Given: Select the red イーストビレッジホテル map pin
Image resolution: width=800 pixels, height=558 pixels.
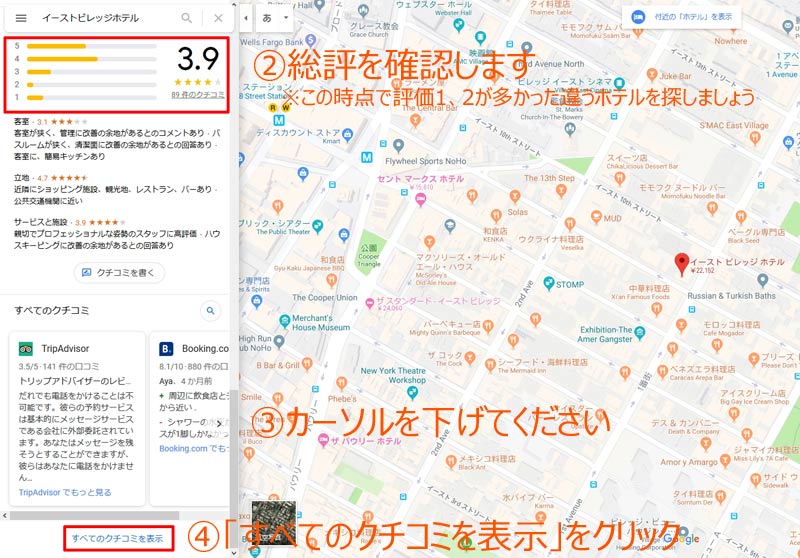Looking at the screenshot, I should pyautogui.click(x=682, y=264).
